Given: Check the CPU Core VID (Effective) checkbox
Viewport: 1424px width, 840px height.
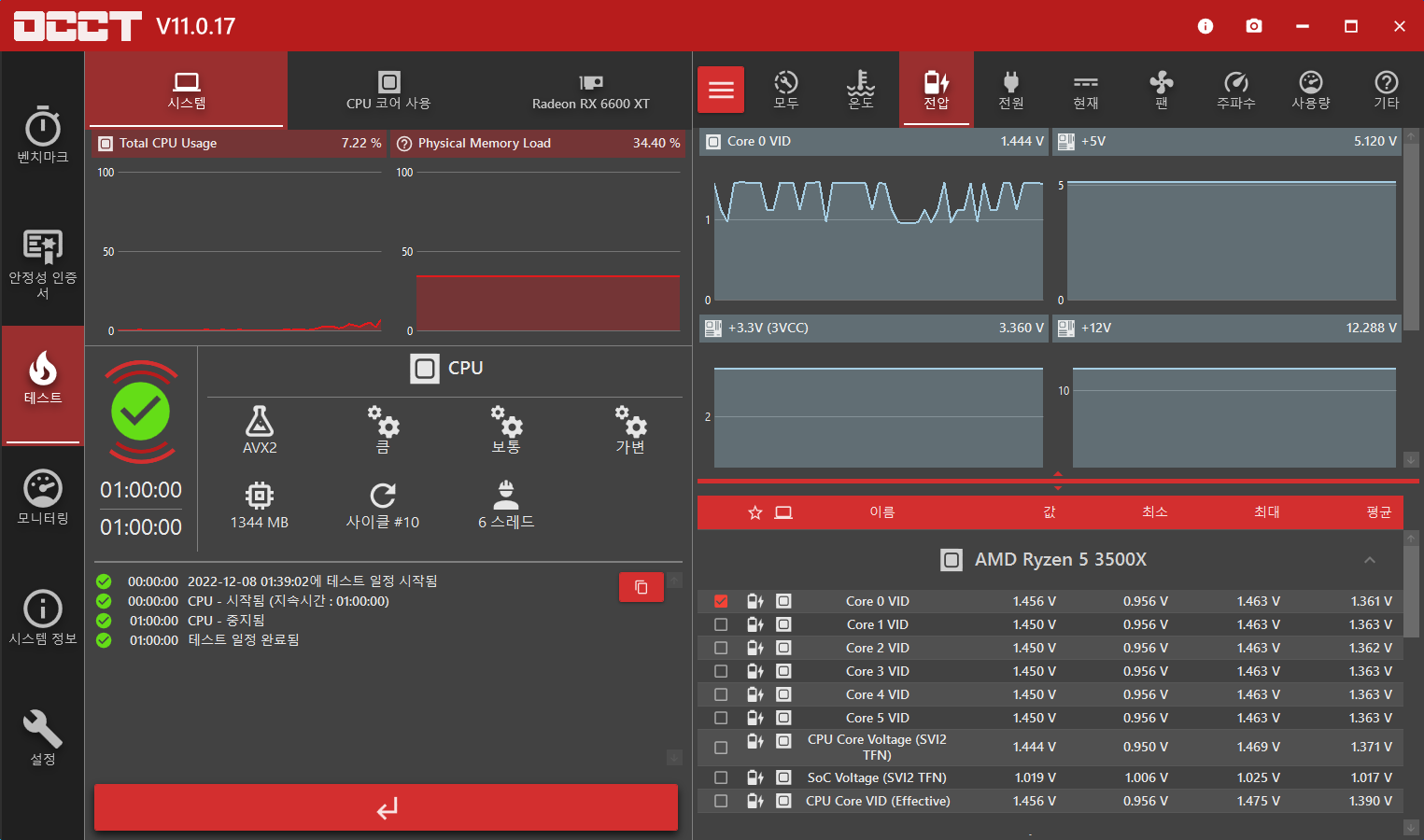Looking at the screenshot, I should [721, 801].
